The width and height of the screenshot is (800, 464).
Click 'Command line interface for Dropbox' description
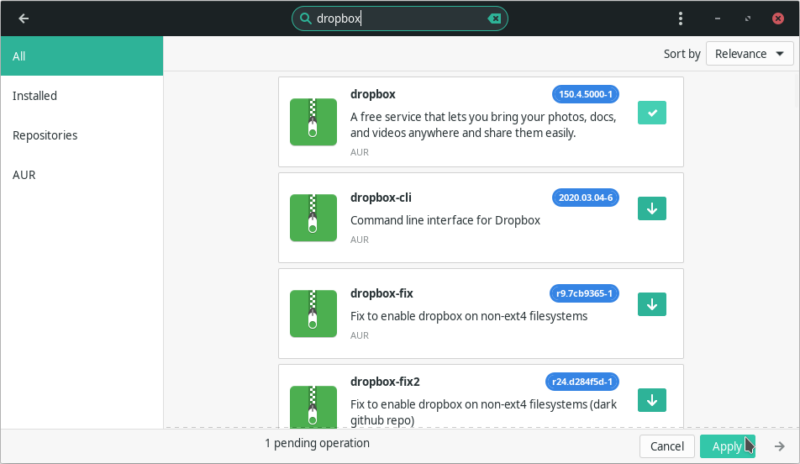(x=445, y=221)
